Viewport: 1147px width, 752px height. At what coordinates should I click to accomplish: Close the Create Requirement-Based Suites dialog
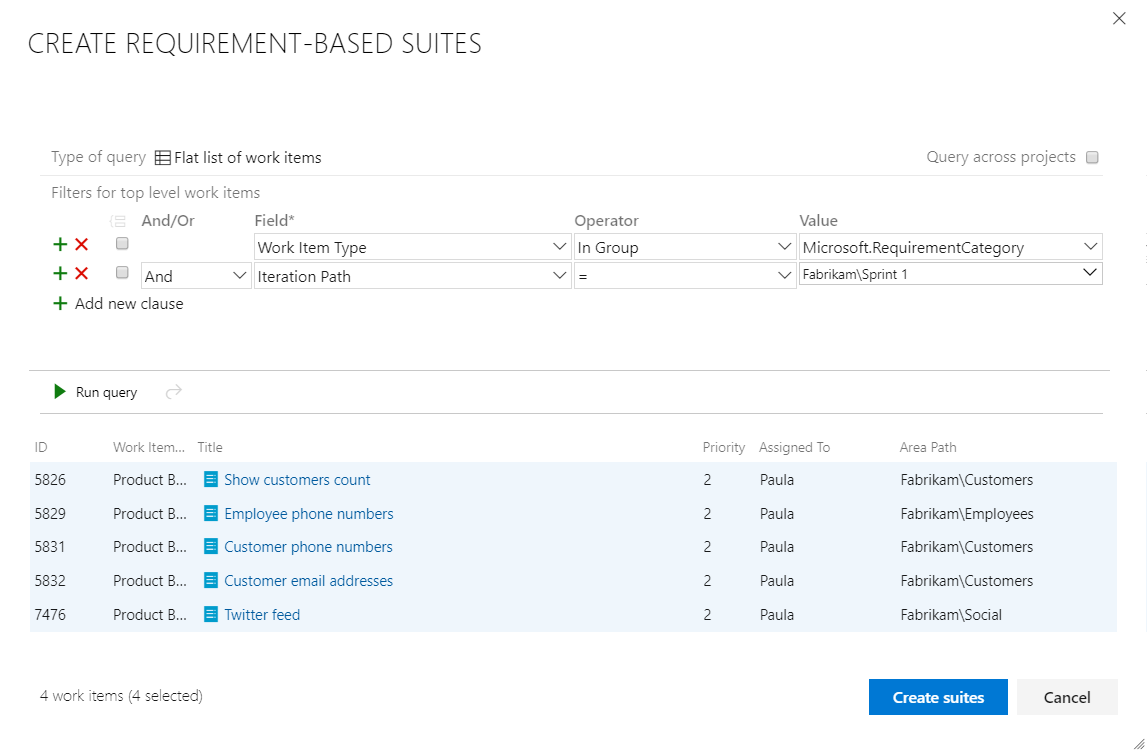pos(1118,18)
